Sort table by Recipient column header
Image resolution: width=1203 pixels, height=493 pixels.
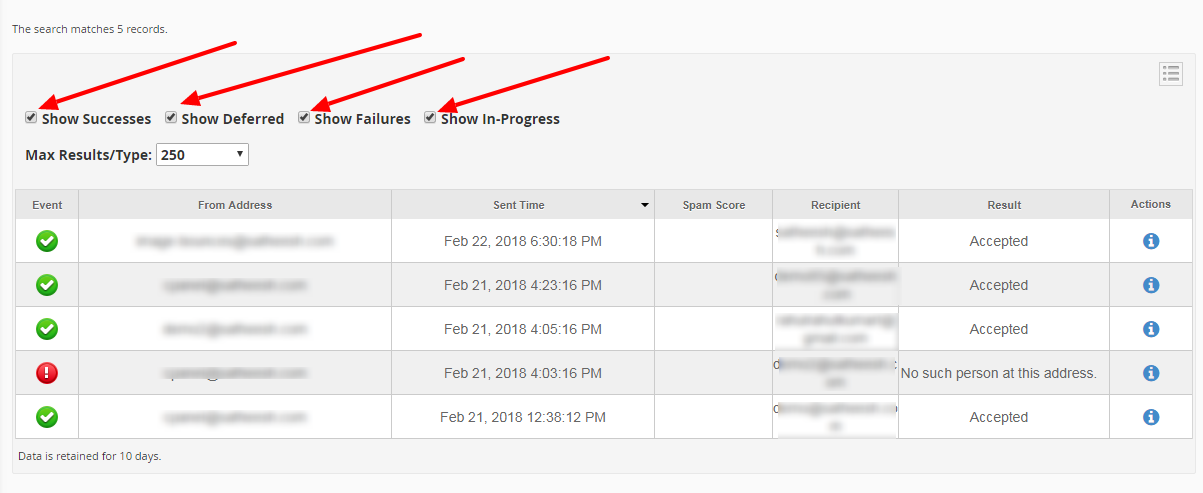836,205
